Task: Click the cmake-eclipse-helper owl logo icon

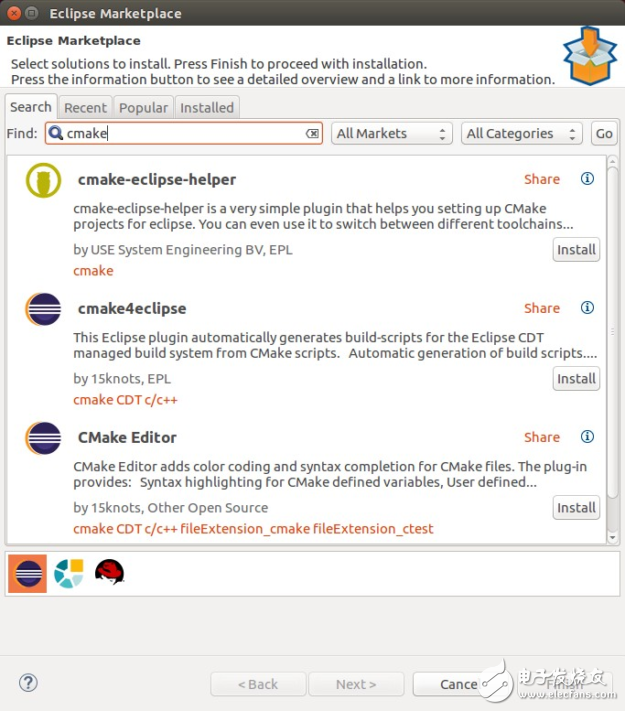Action: [x=44, y=180]
